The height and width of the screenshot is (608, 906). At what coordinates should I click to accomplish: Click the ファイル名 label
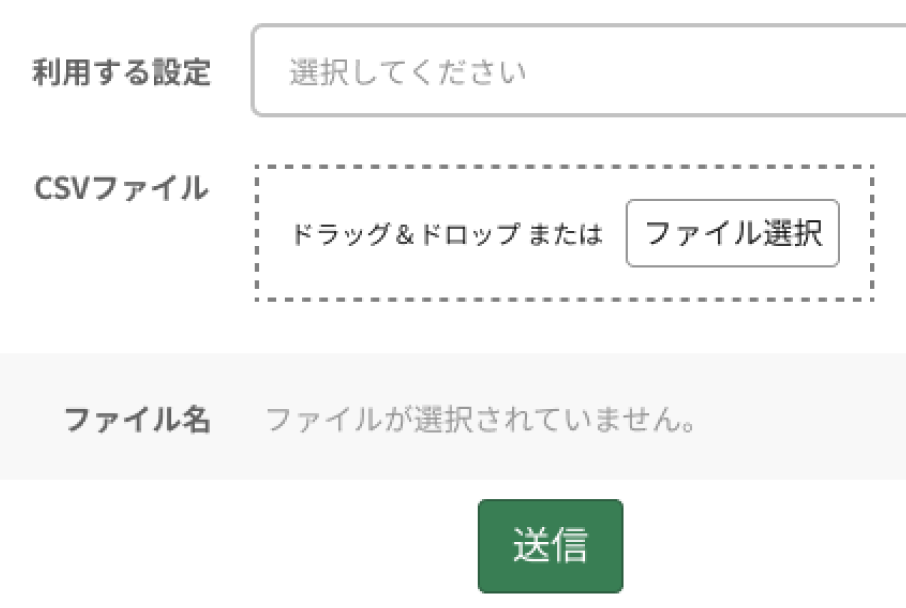coord(137,419)
